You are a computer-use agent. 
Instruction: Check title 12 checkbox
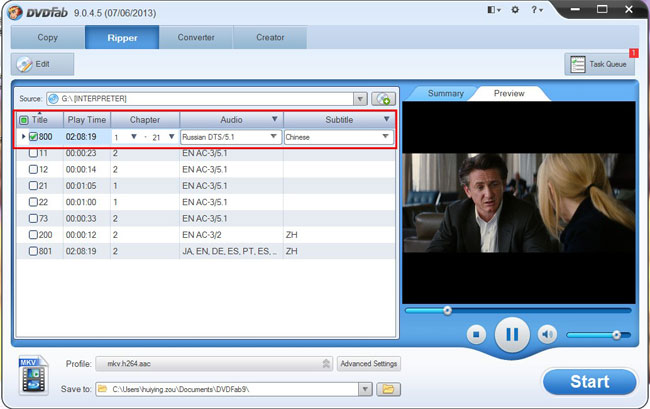pyautogui.click(x=33, y=169)
